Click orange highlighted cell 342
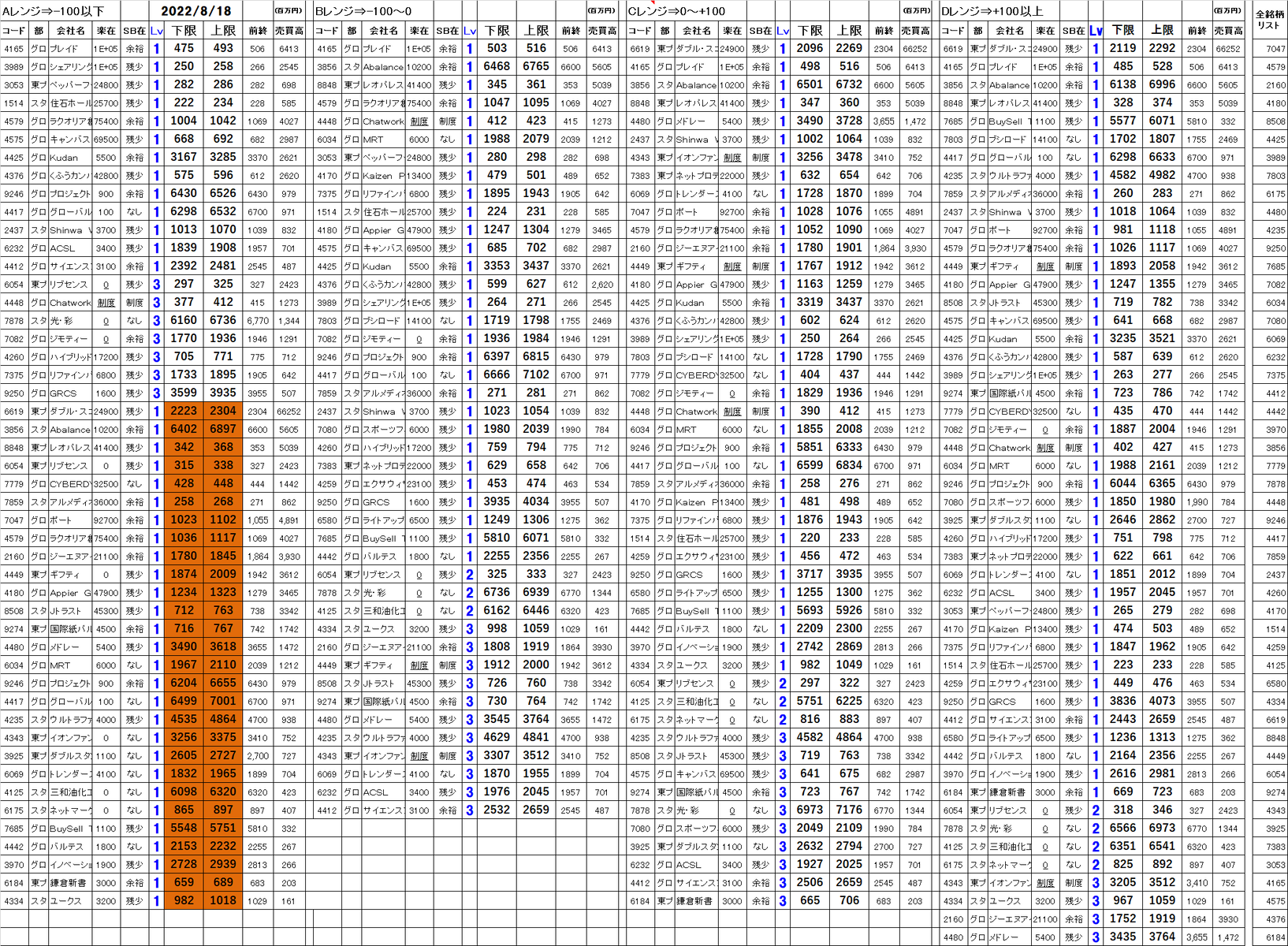 coord(184,447)
